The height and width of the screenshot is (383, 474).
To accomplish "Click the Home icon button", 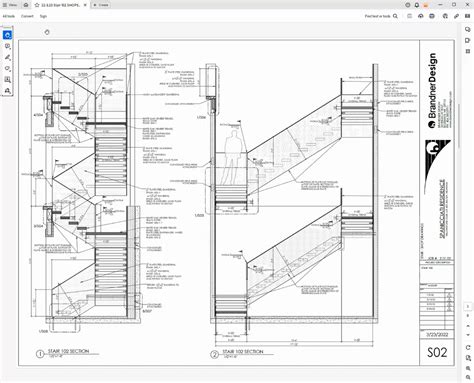I will coord(26,5).
